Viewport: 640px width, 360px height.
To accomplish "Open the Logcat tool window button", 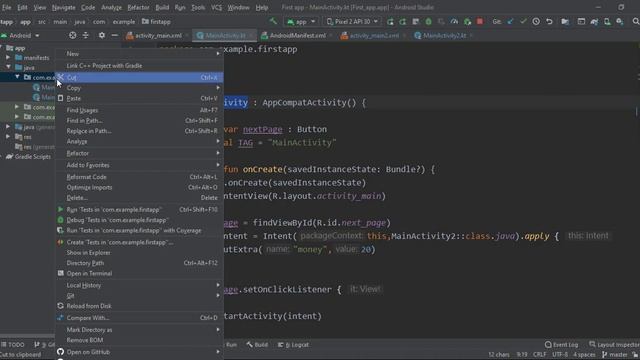I will tap(293, 345).
